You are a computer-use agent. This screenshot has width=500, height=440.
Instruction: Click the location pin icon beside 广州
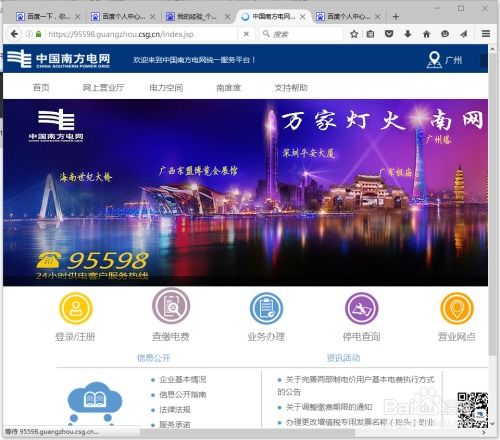(x=434, y=60)
